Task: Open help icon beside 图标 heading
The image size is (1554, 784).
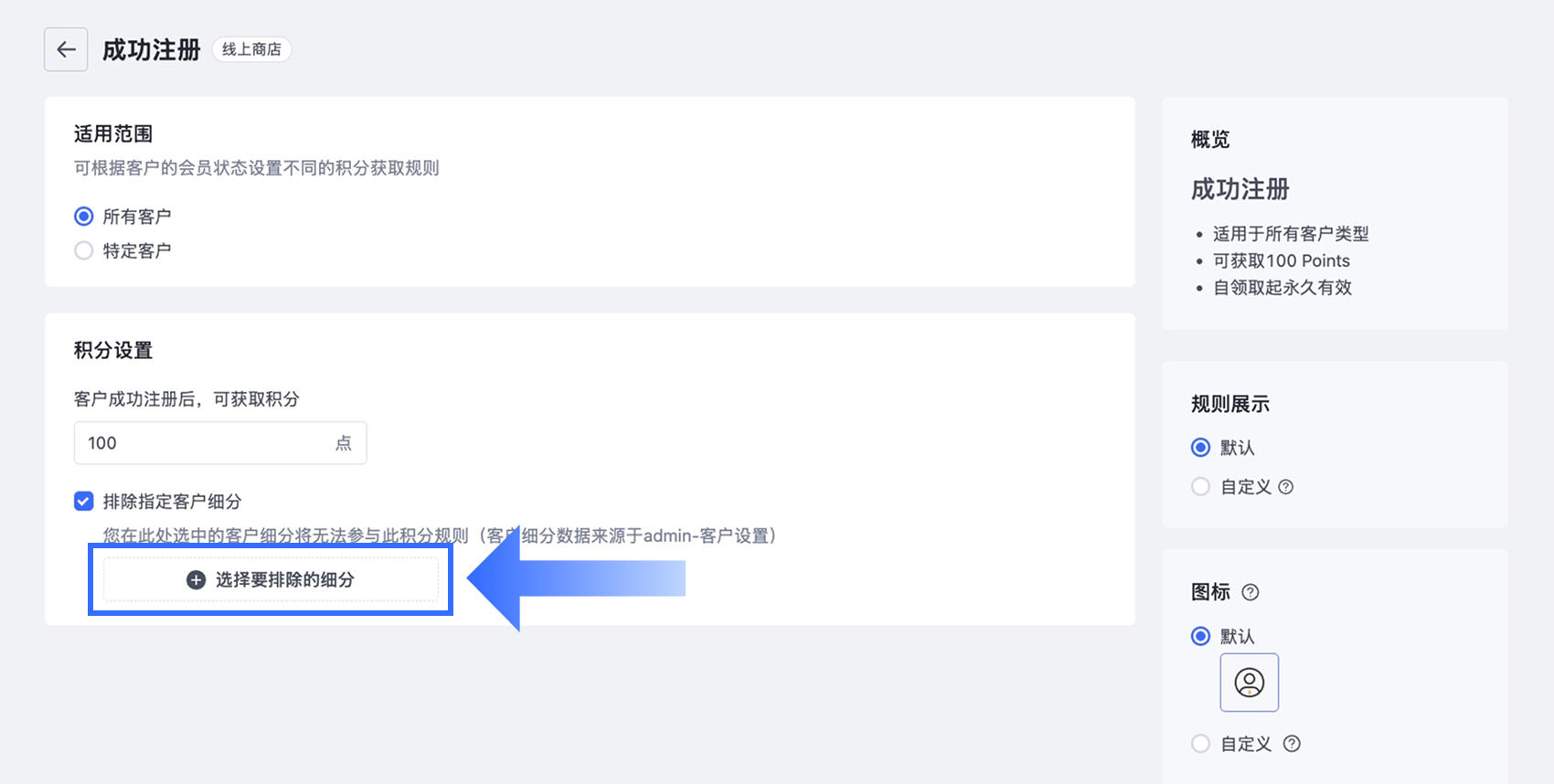Action: pos(1251,592)
